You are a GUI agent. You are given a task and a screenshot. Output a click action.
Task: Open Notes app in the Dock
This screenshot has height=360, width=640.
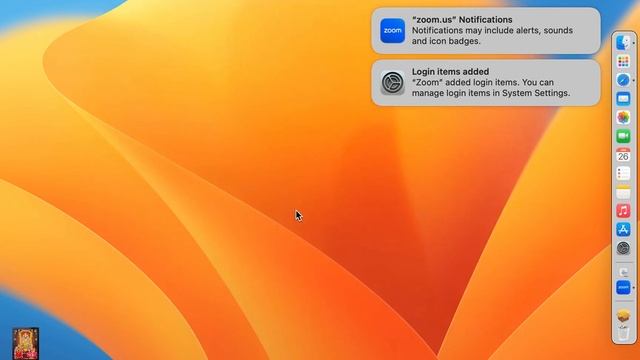point(623,192)
